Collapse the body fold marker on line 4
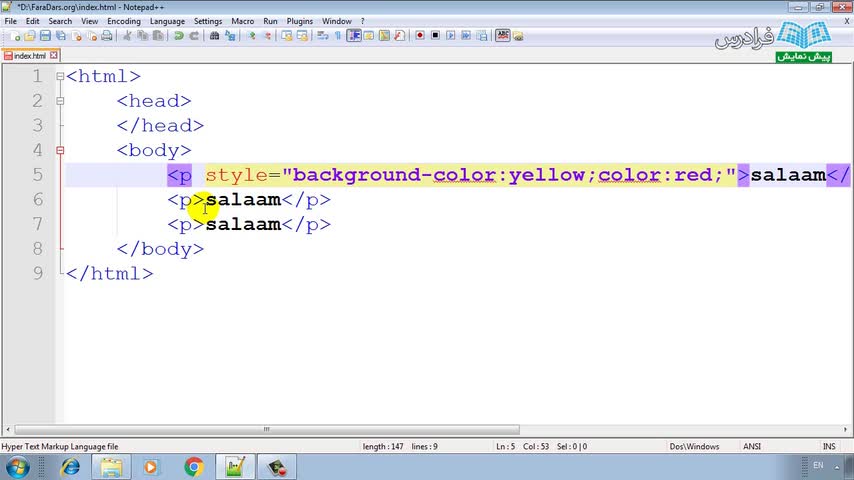The image size is (854, 480). pyautogui.click(x=60, y=150)
